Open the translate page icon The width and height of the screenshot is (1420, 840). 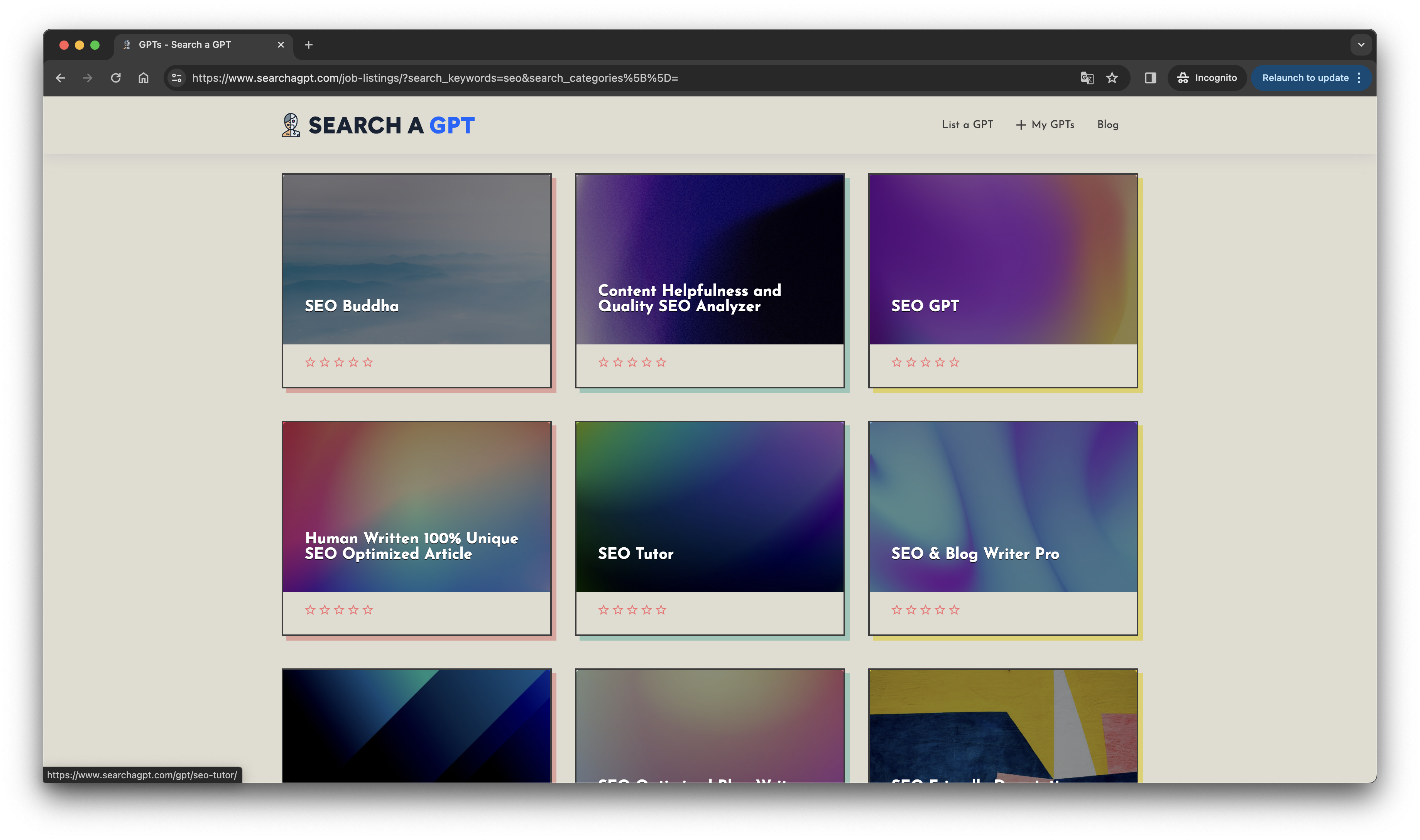[1087, 78]
